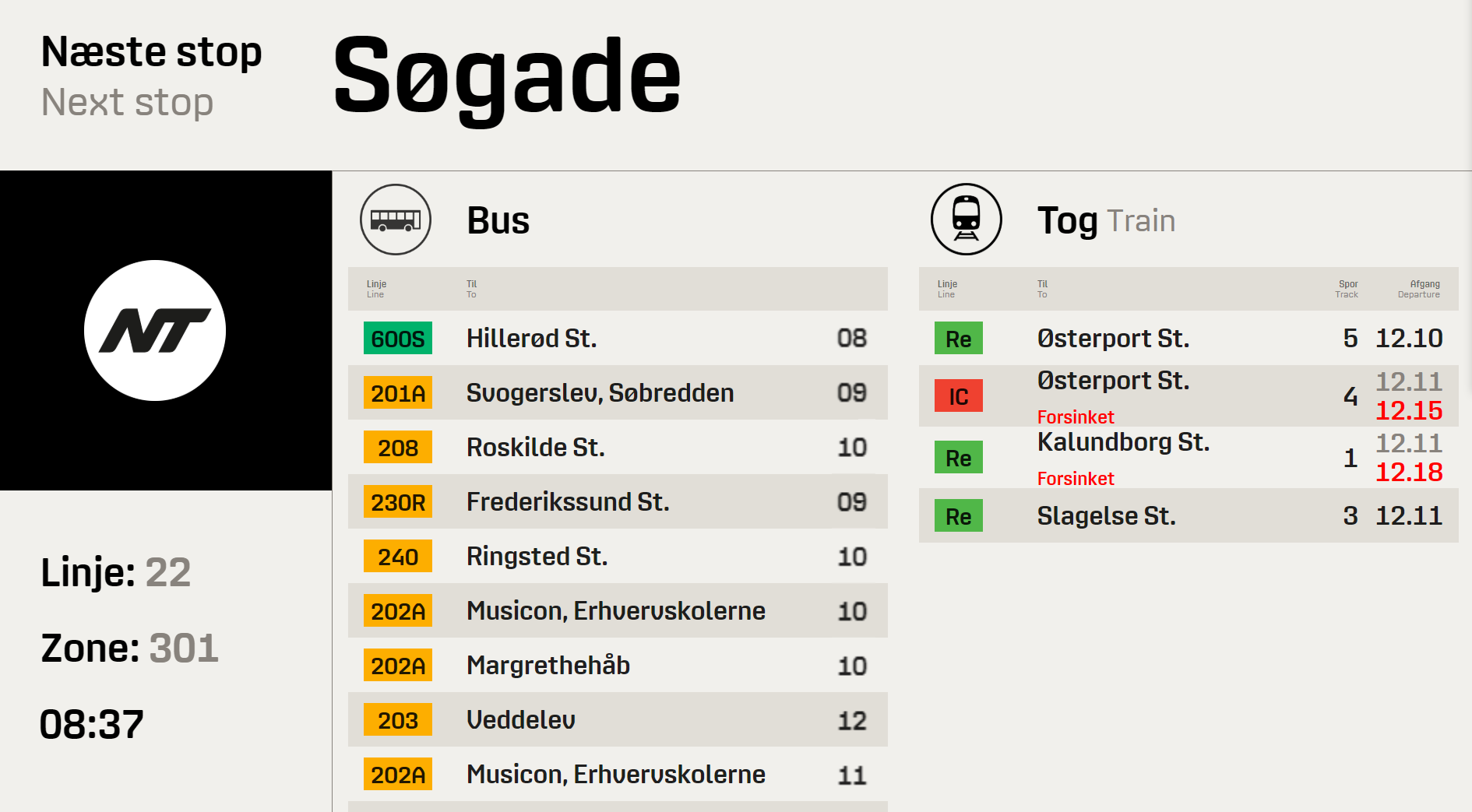The height and width of the screenshot is (812, 1472).
Task: Click the Ringsted St. destination
Action: tap(537, 557)
